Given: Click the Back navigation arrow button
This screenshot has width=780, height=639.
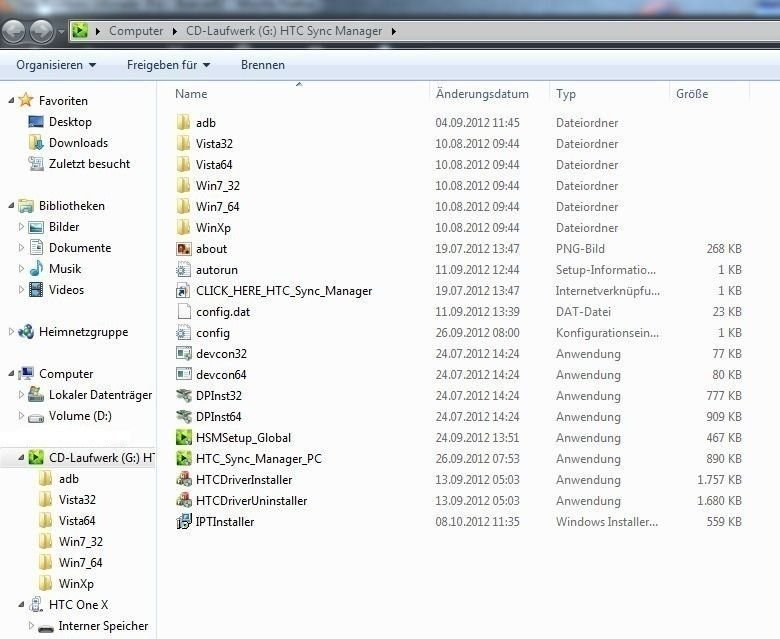Looking at the screenshot, I should 13,31.
